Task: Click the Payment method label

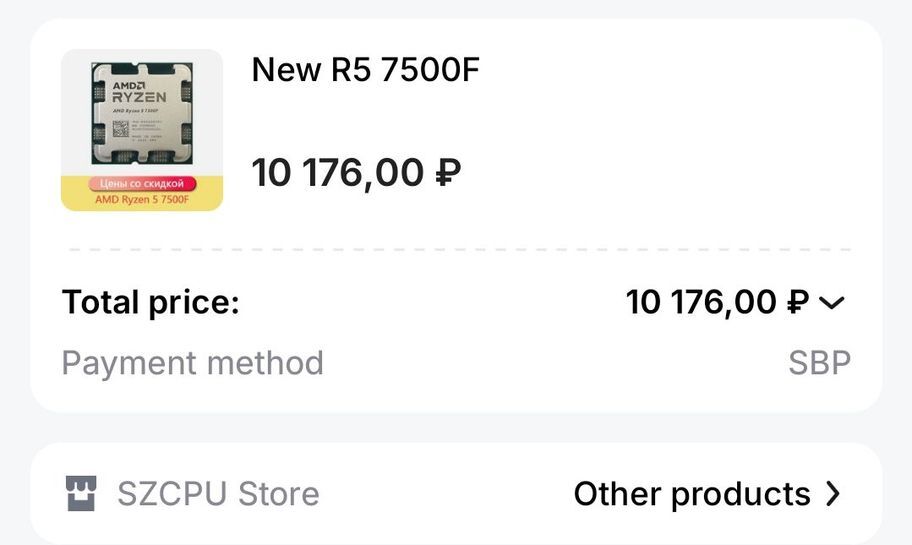Action: coord(192,362)
